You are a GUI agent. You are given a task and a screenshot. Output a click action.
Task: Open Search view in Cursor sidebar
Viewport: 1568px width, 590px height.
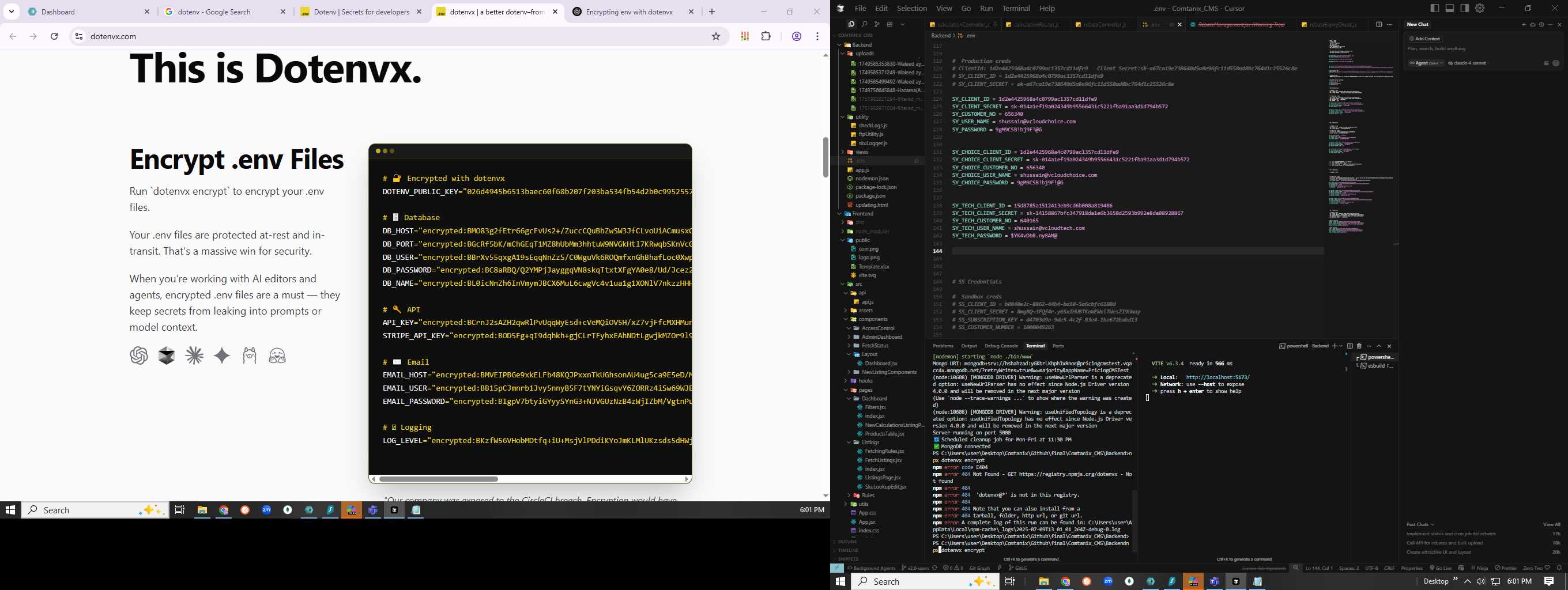click(864, 24)
